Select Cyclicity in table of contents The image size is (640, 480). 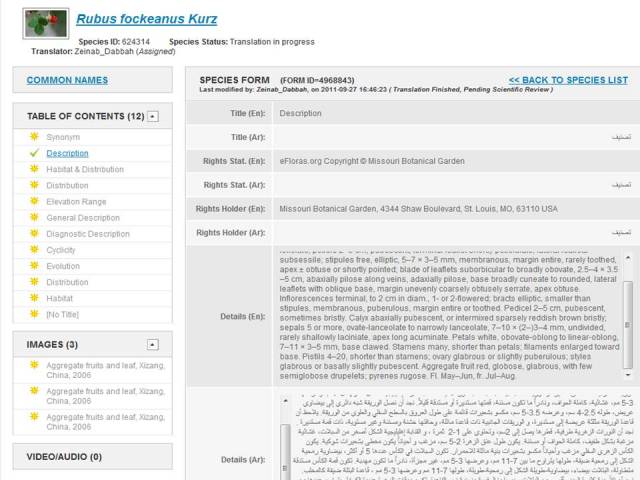tap(61, 250)
